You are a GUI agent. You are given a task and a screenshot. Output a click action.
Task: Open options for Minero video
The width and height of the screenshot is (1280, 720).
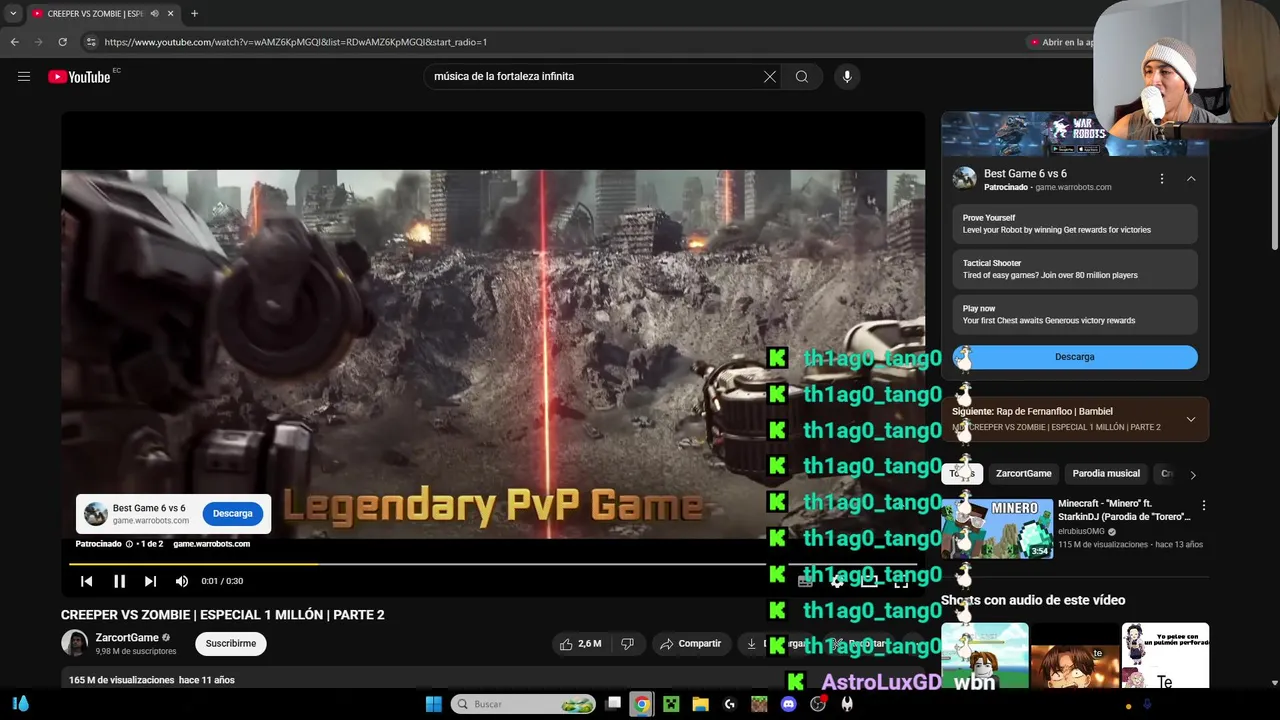click(1204, 506)
